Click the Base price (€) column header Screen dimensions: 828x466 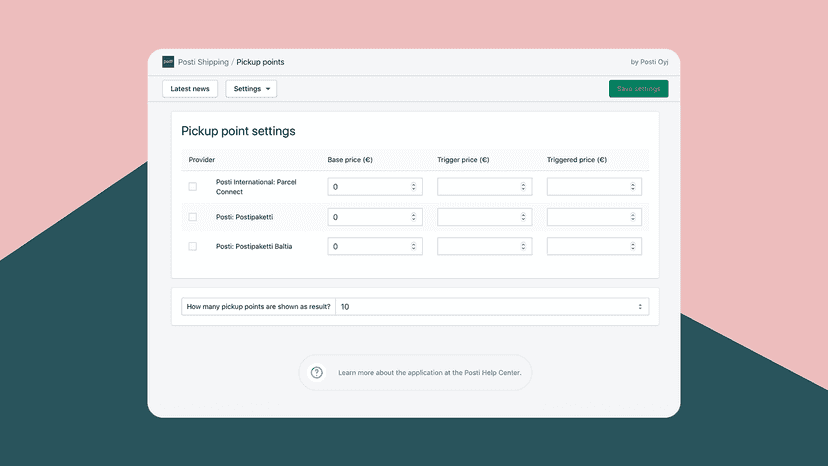coord(350,160)
